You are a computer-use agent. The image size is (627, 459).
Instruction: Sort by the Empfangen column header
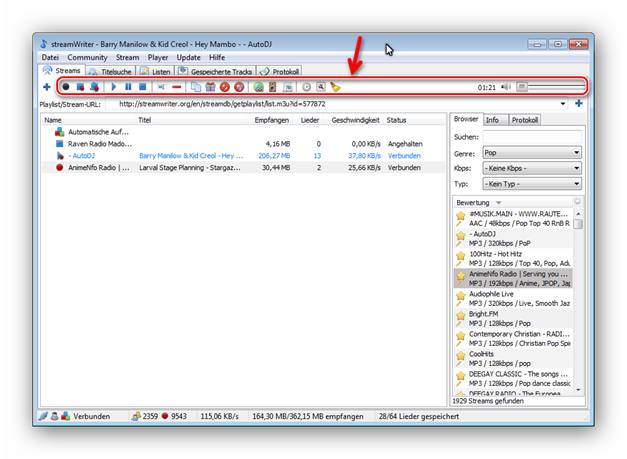pos(272,120)
